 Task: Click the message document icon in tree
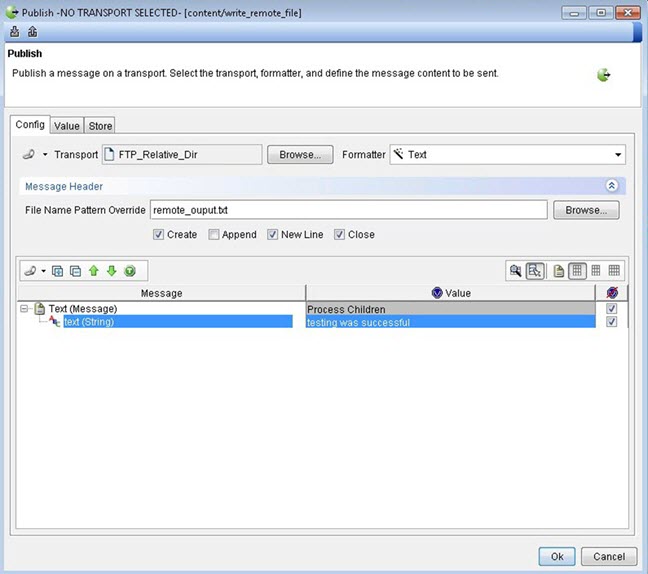click(40, 308)
